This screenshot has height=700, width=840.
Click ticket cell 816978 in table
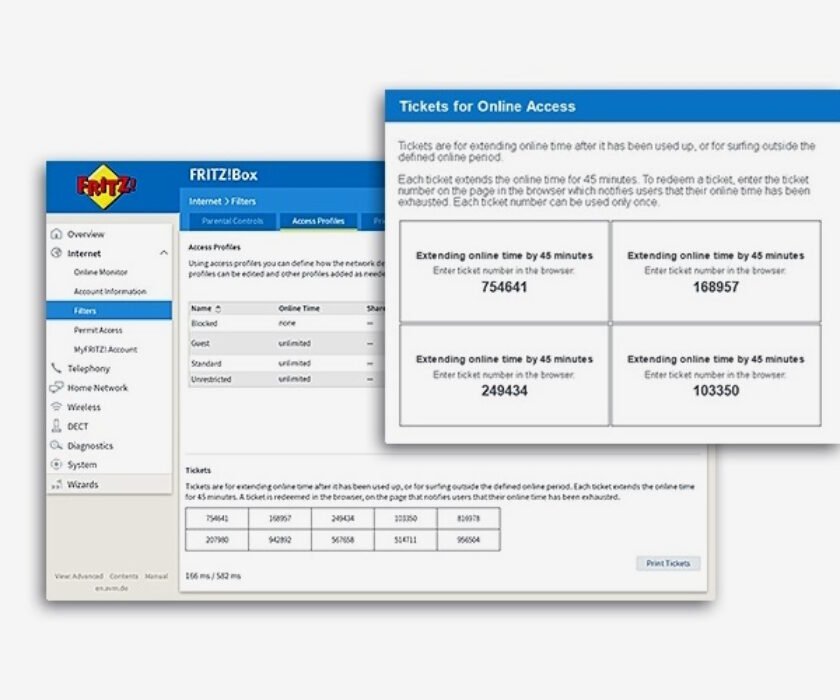[469, 518]
